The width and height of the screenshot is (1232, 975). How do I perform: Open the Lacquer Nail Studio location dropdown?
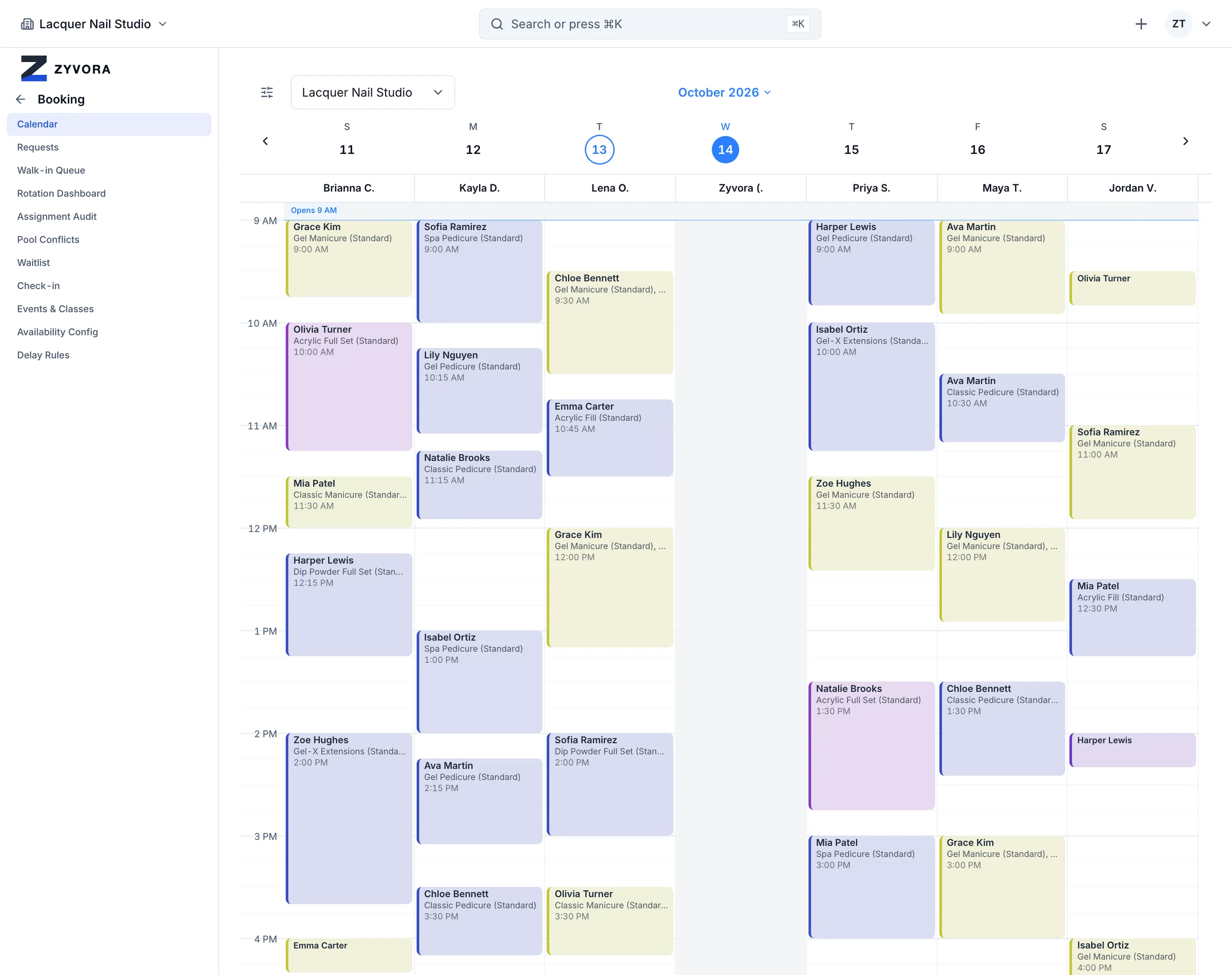click(x=373, y=92)
